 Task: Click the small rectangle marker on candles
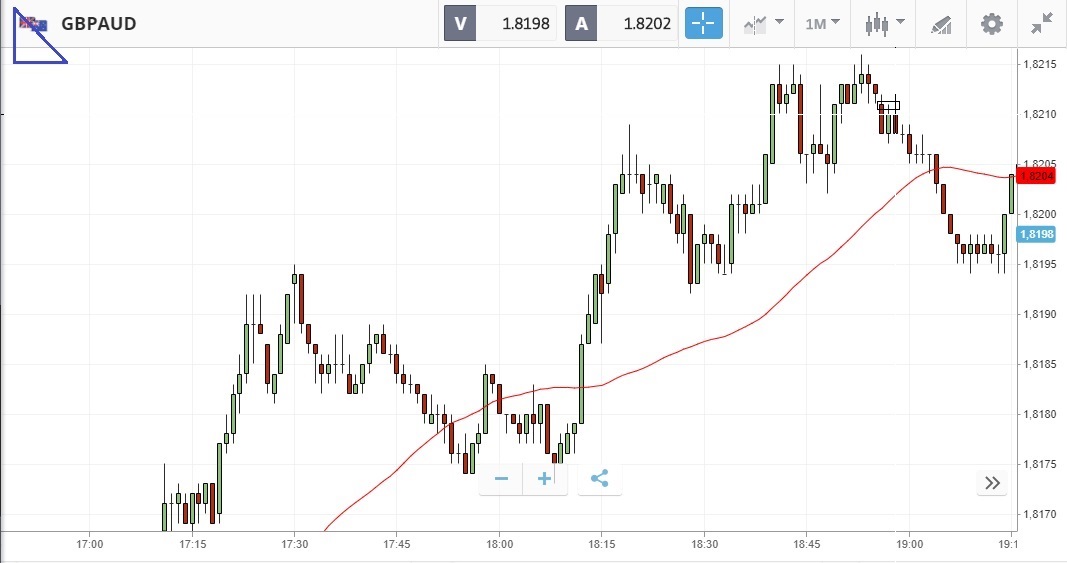[889, 105]
